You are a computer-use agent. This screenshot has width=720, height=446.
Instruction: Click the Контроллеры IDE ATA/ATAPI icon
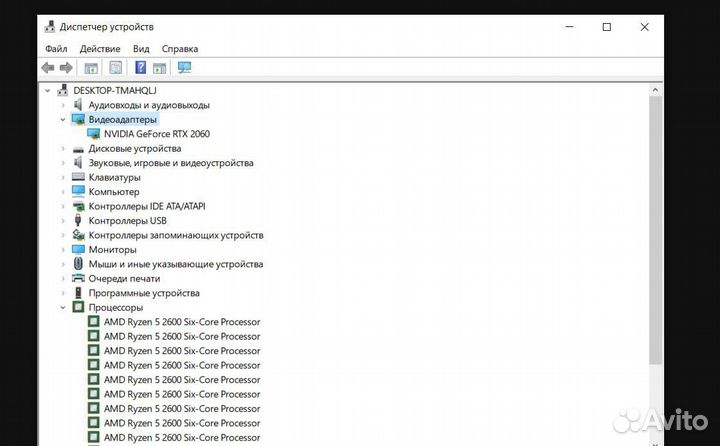pyautogui.click(x=79, y=206)
